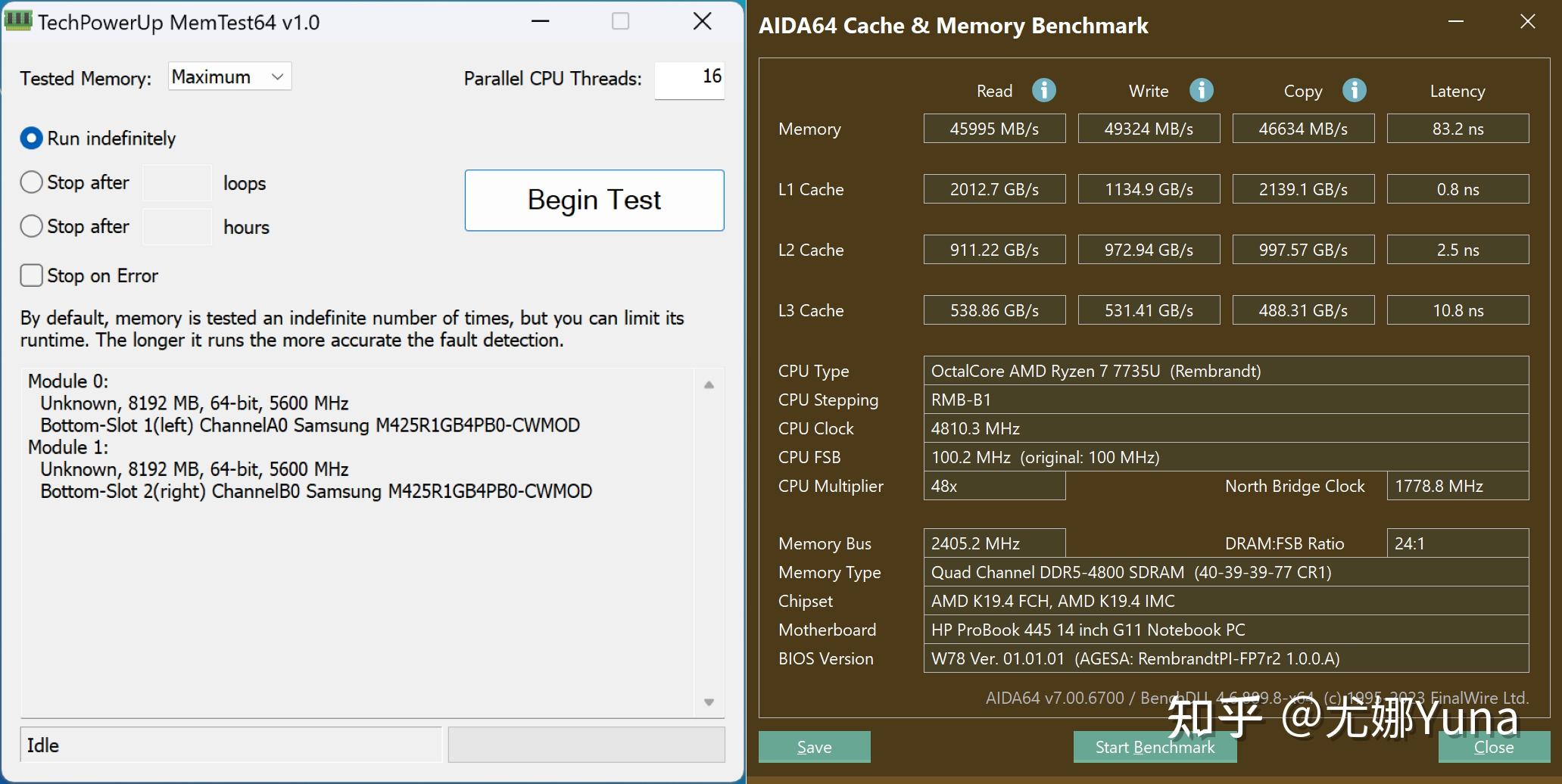Click the hours count input field
This screenshot has width=1562, height=784.
click(177, 226)
